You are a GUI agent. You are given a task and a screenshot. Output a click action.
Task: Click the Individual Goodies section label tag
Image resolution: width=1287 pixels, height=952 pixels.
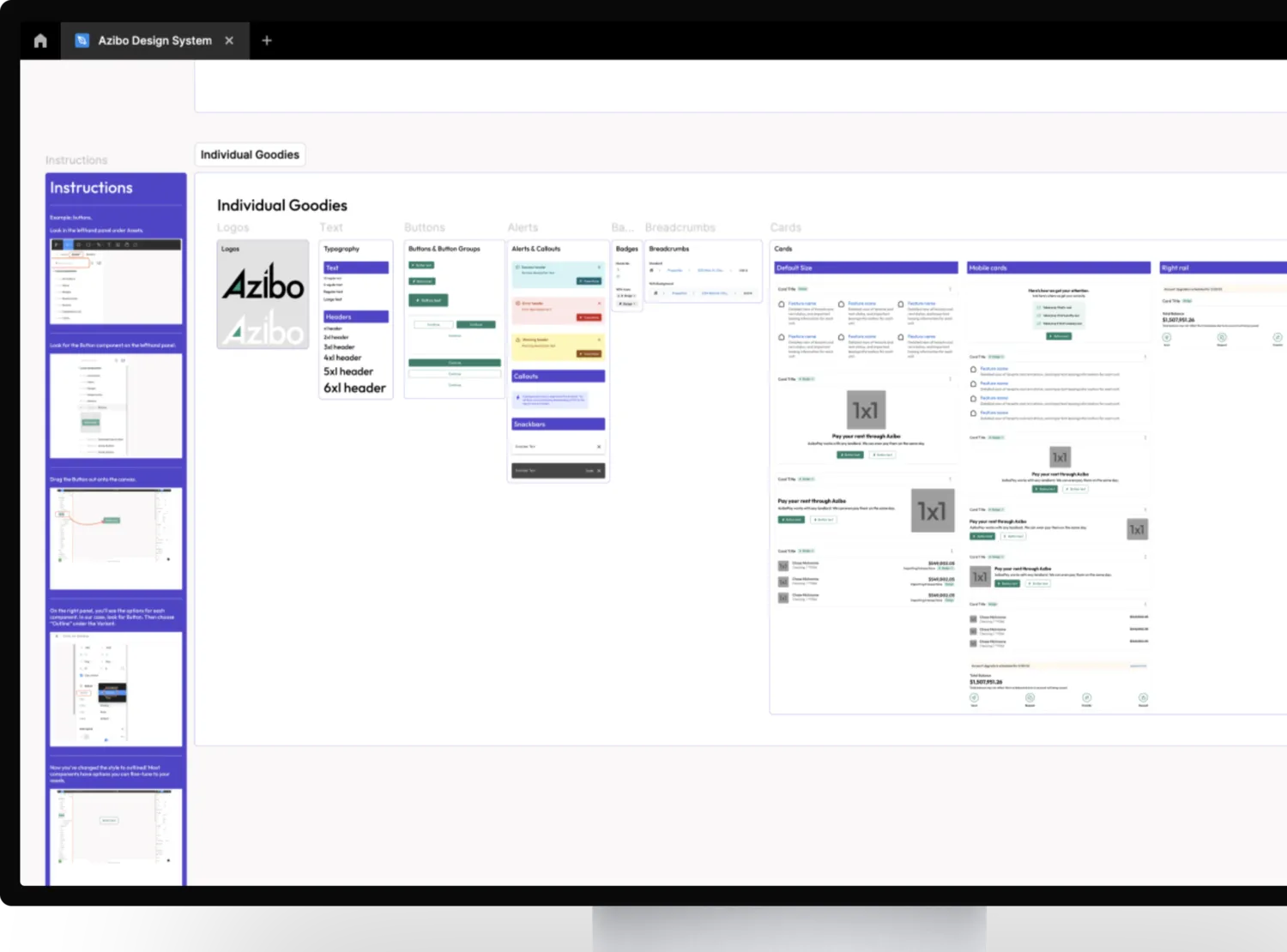pyautogui.click(x=250, y=154)
